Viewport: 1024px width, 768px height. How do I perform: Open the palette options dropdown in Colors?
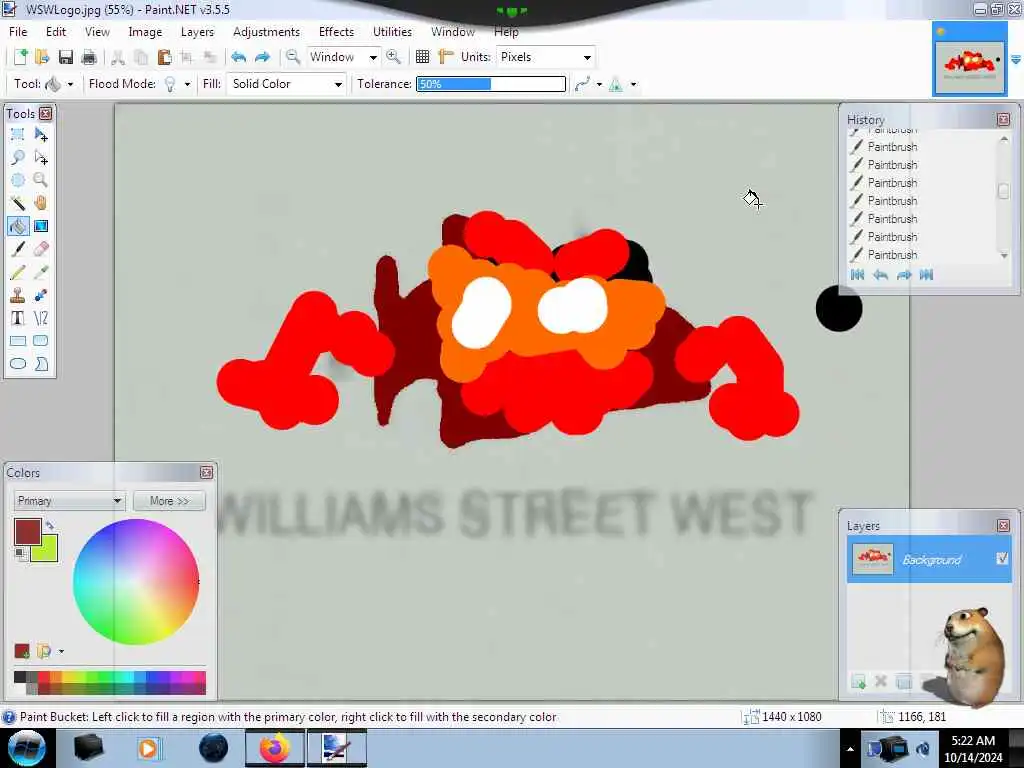(61, 651)
